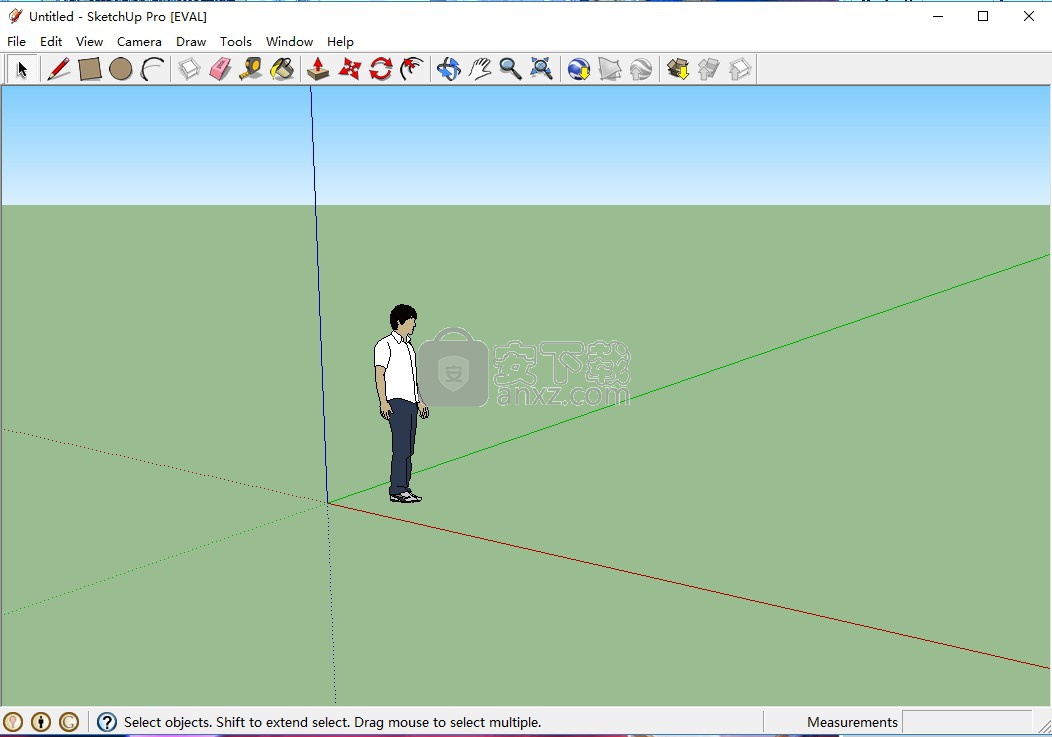
Task: Click the Share Component icon
Action: tap(739, 69)
